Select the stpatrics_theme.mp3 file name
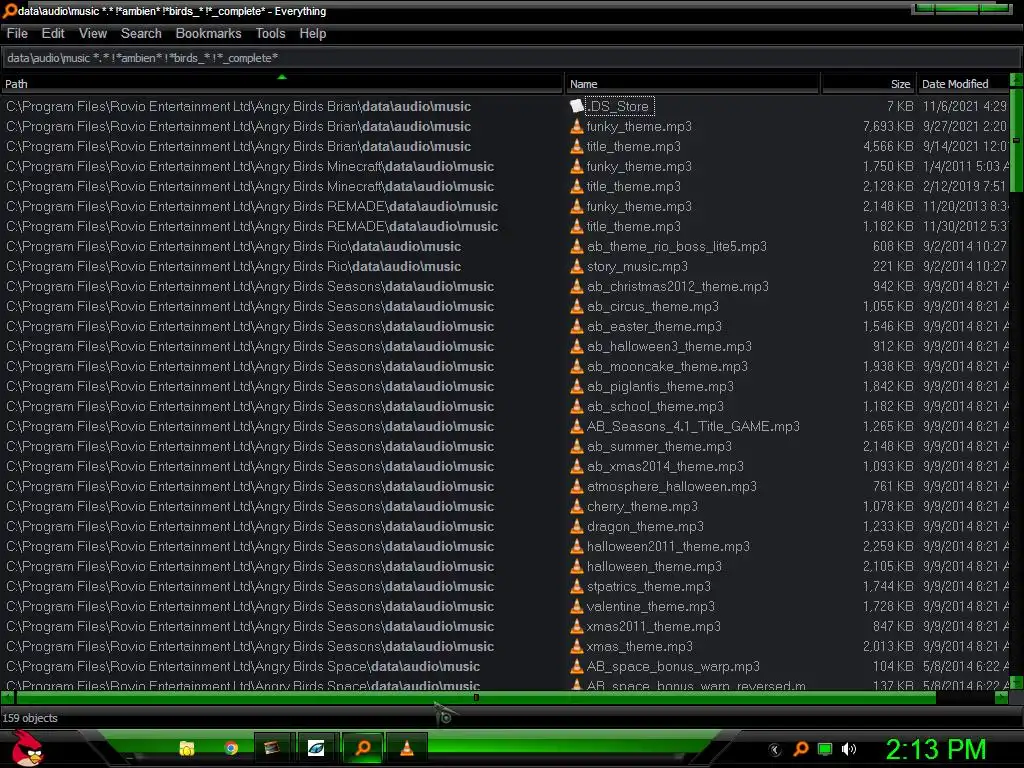1024x768 pixels. click(648, 586)
